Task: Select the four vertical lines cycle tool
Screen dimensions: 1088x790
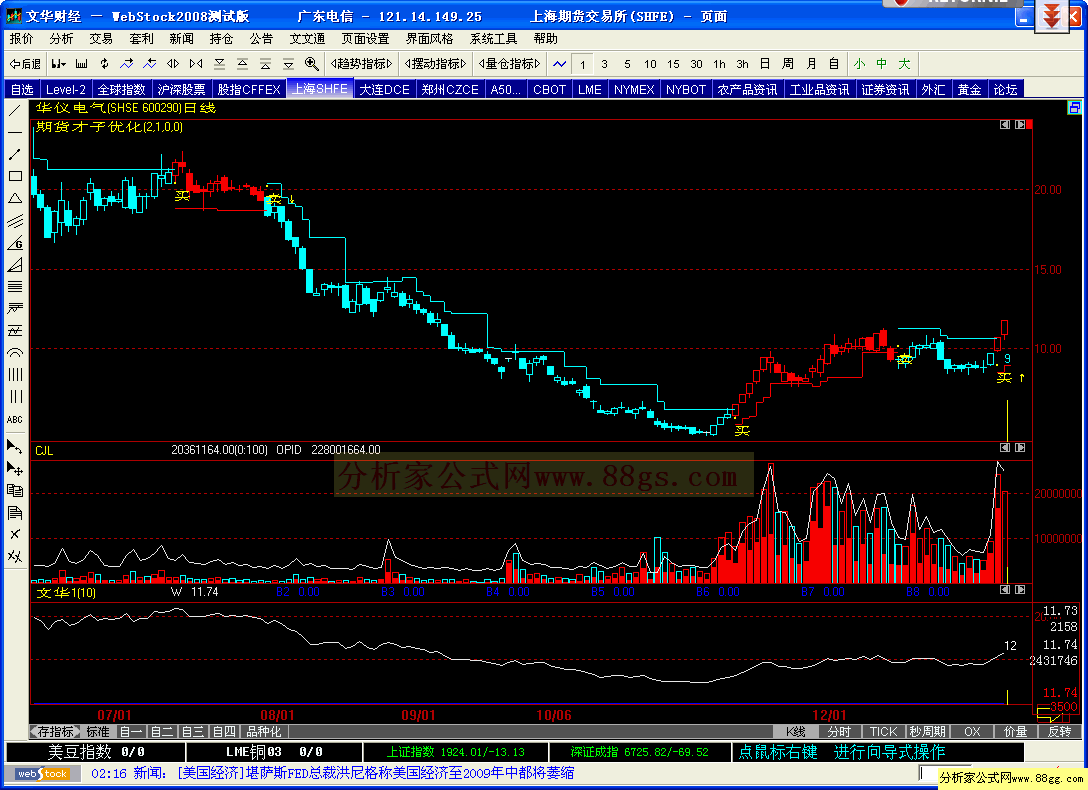Action: [x=15, y=375]
